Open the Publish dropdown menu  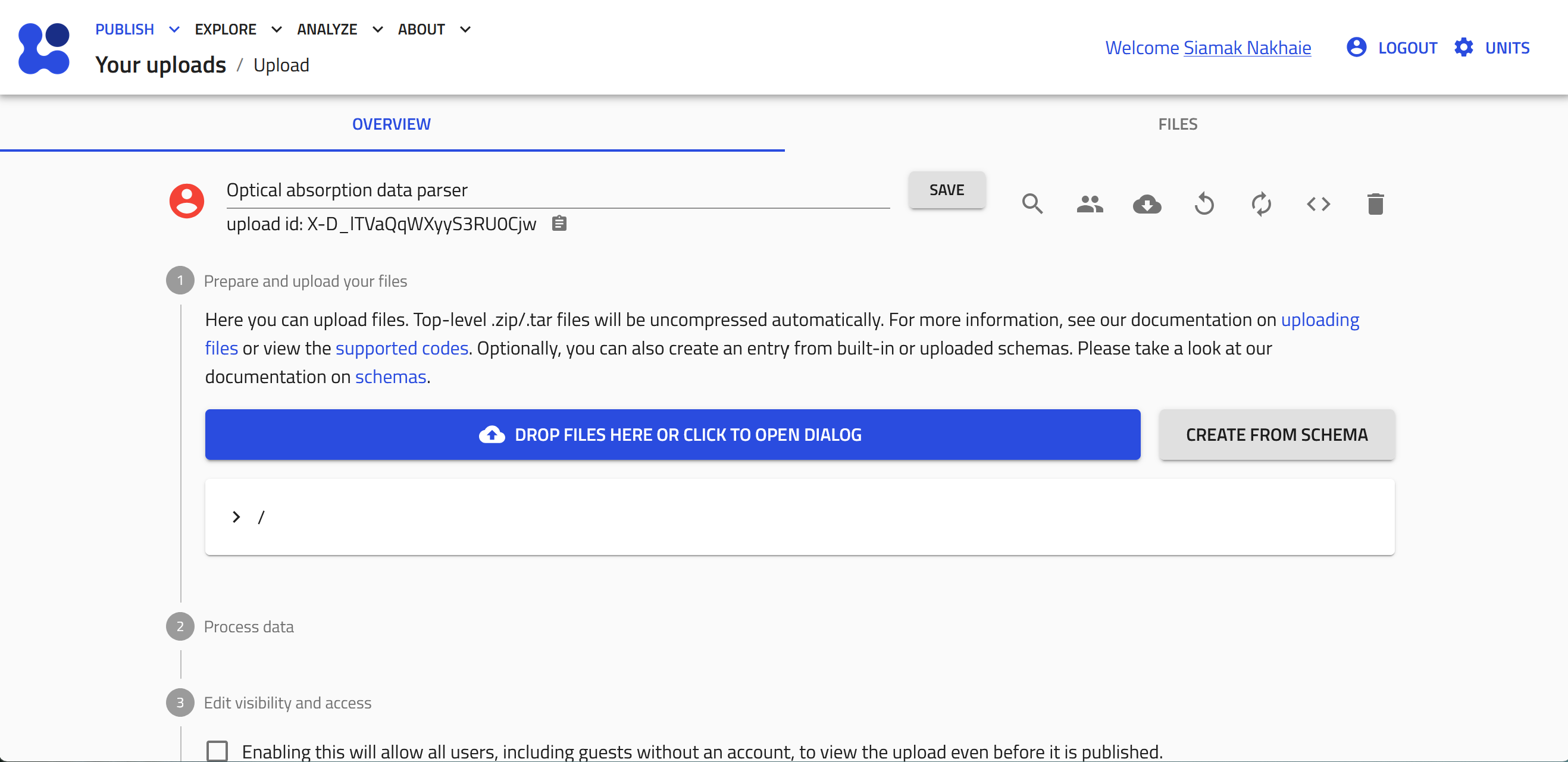click(137, 29)
